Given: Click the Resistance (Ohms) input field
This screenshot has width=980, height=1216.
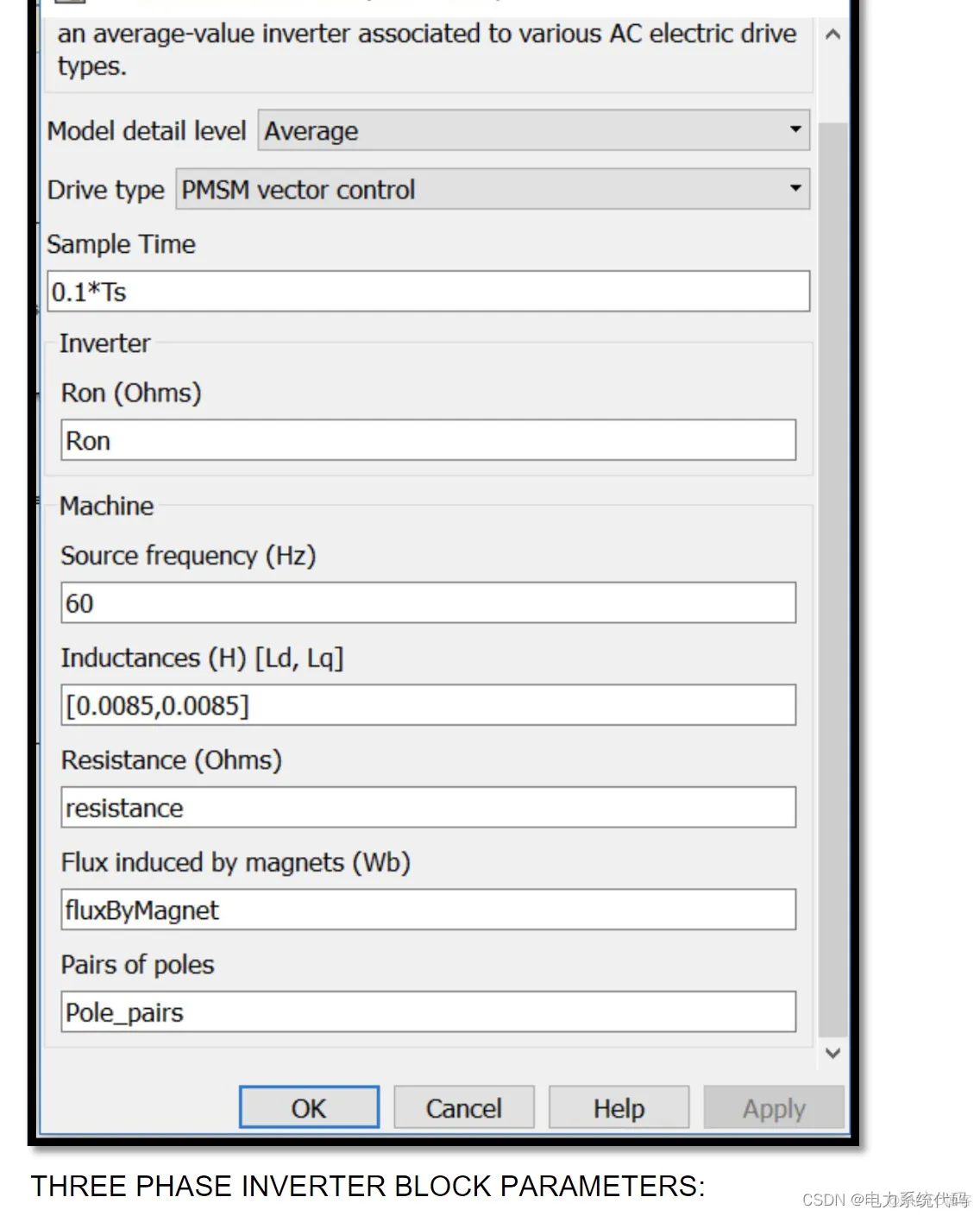Looking at the screenshot, I should (x=429, y=808).
